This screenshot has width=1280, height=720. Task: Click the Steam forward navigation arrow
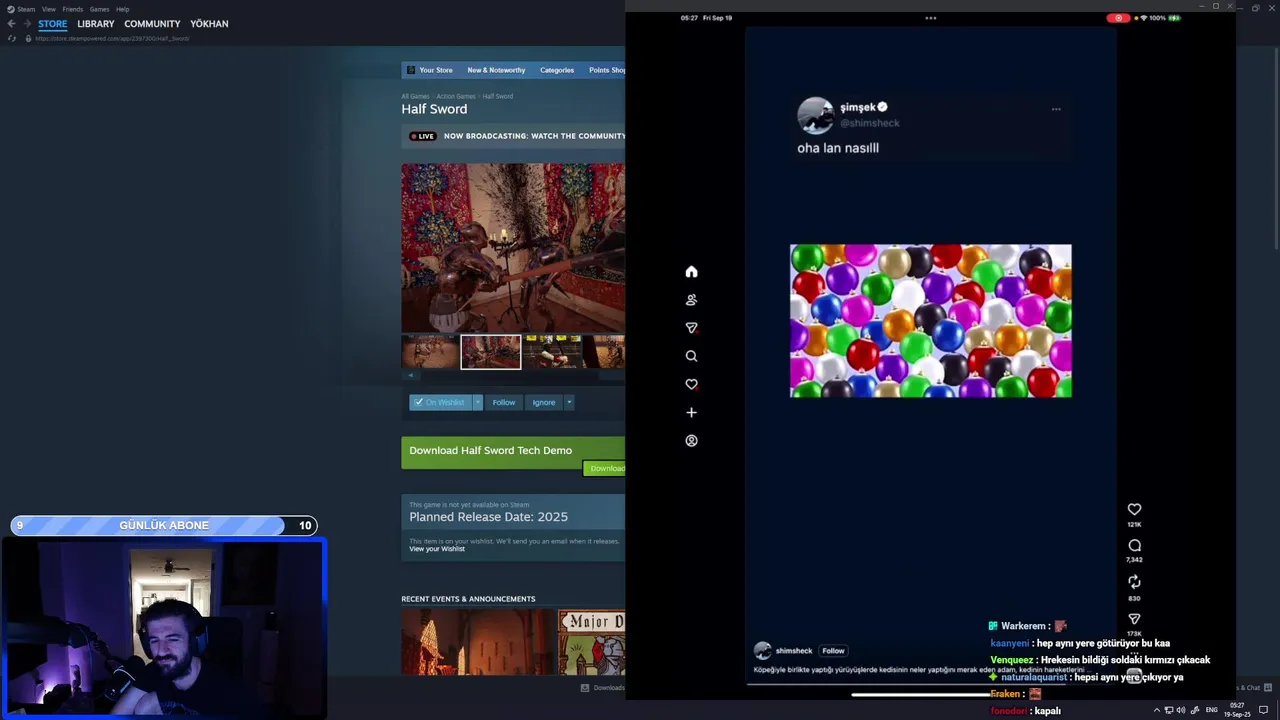coord(27,24)
